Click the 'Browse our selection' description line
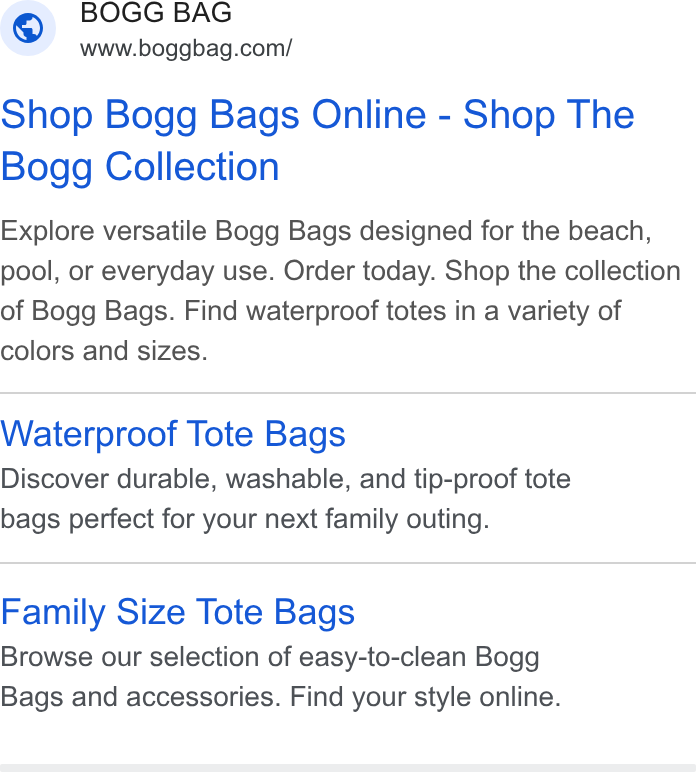696x772 pixels. click(x=270, y=657)
